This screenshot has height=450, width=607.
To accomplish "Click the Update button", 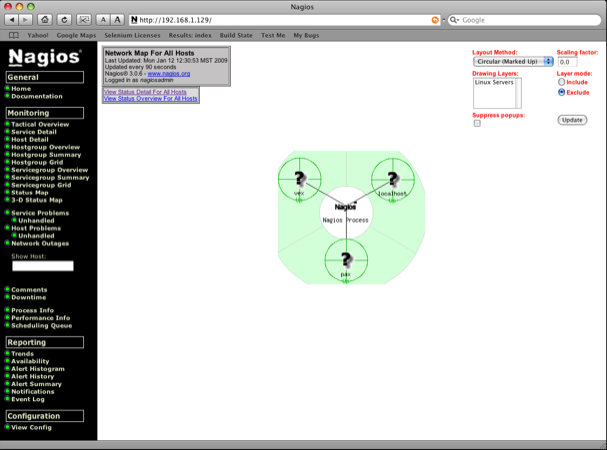I will coord(572,120).
